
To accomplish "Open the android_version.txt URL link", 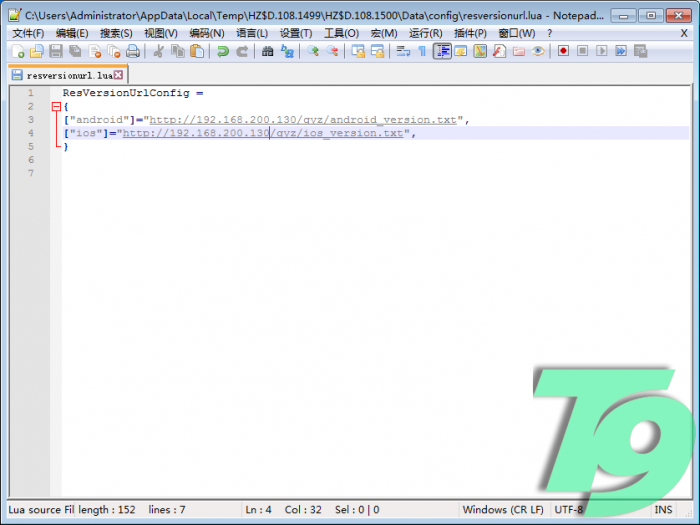I will [302, 120].
